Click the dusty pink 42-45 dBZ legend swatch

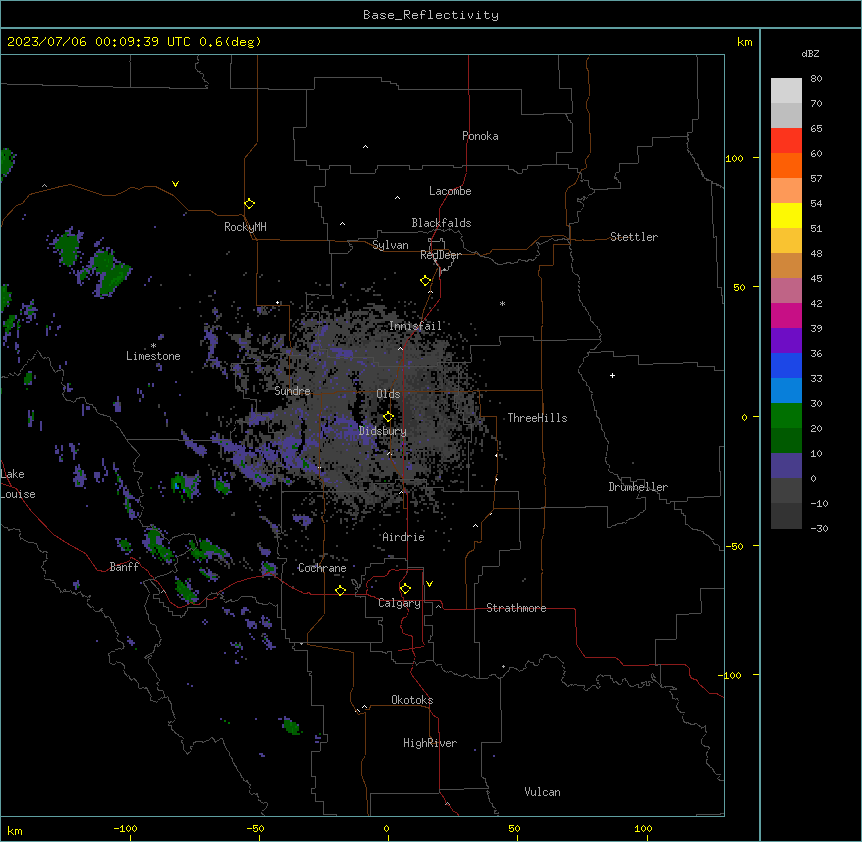pos(786,291)
